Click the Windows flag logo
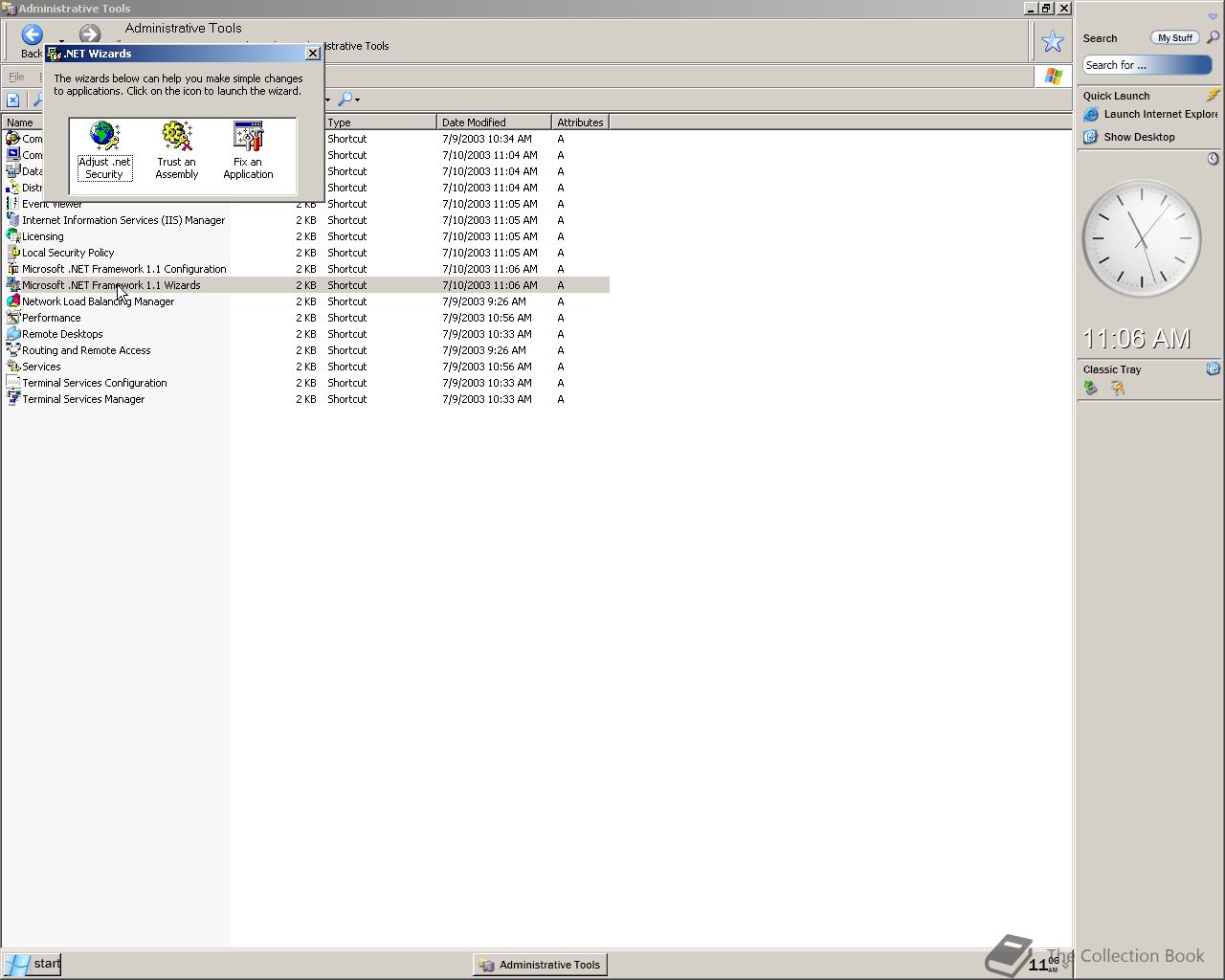 [x=1054, y=77]
